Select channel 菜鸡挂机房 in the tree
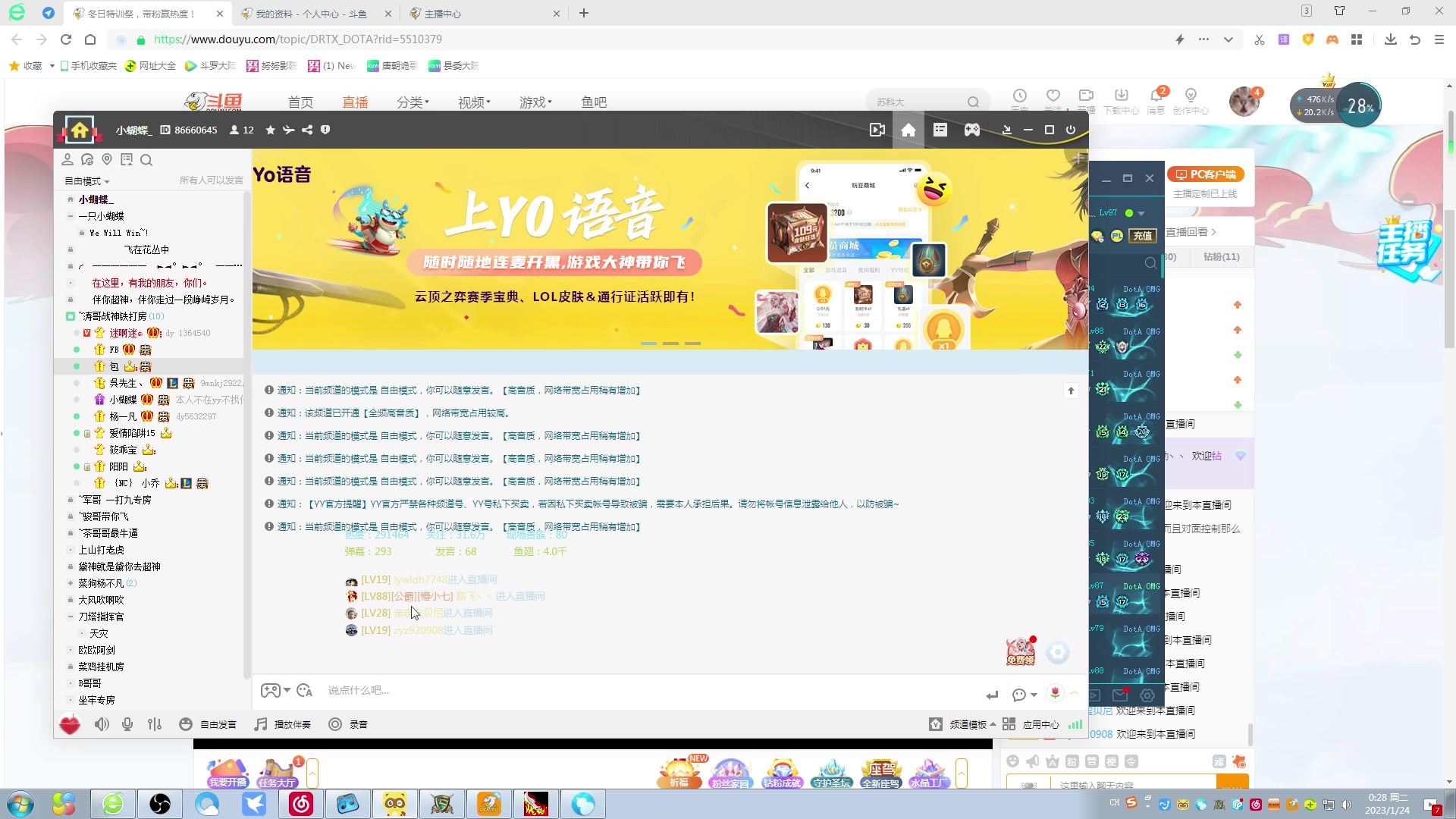This screenshot has height=819, width=1456. click(x=101, y=667)
